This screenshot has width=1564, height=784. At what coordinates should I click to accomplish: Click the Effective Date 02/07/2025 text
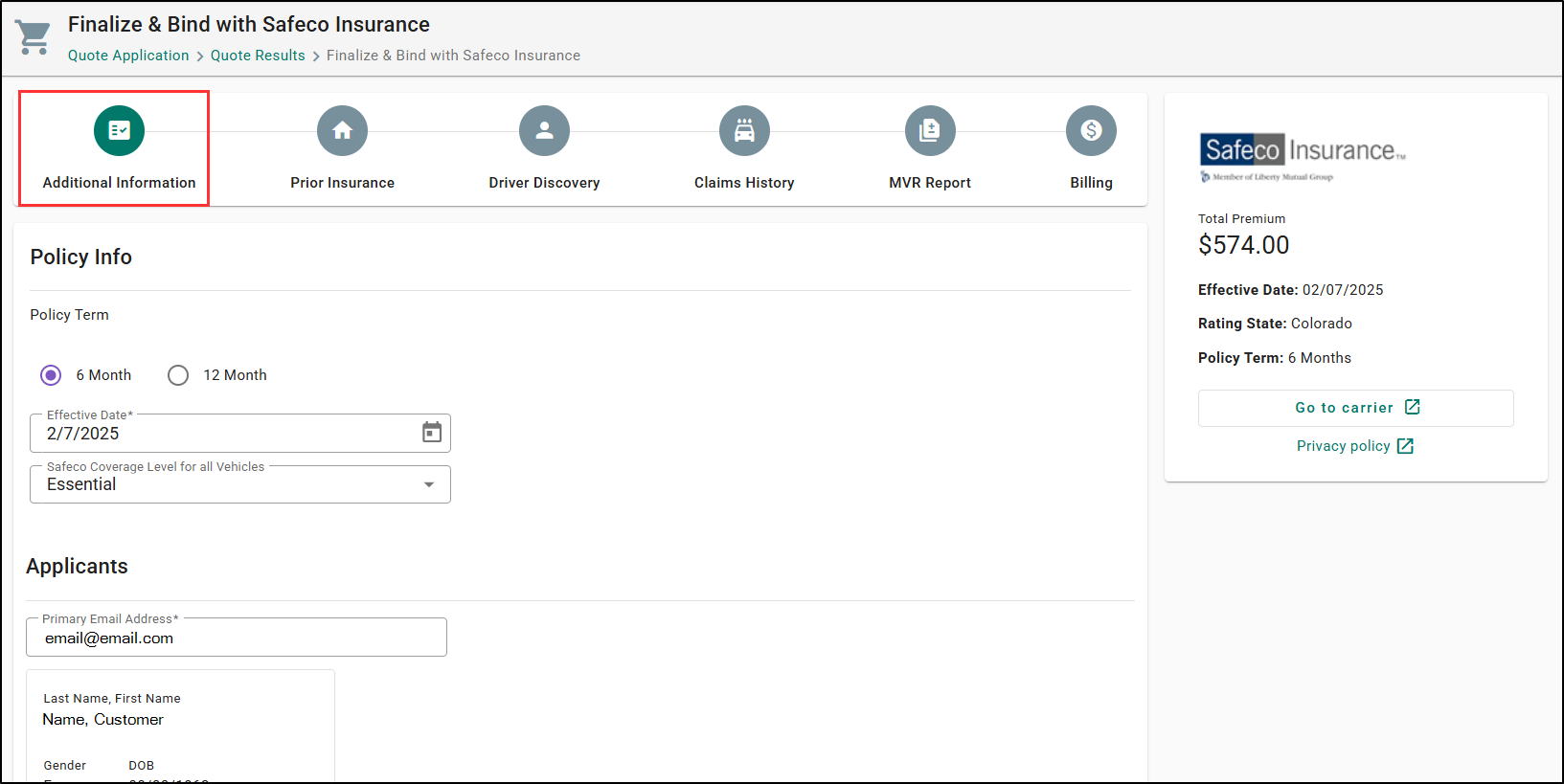tap(1290, 290)
